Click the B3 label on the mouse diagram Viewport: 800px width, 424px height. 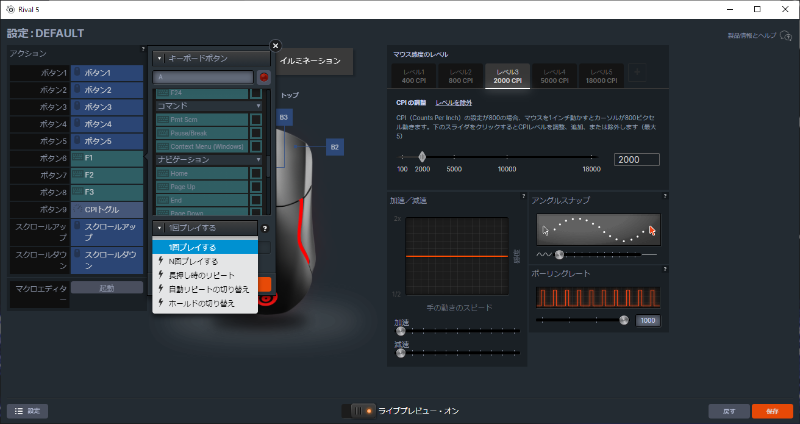284,117
